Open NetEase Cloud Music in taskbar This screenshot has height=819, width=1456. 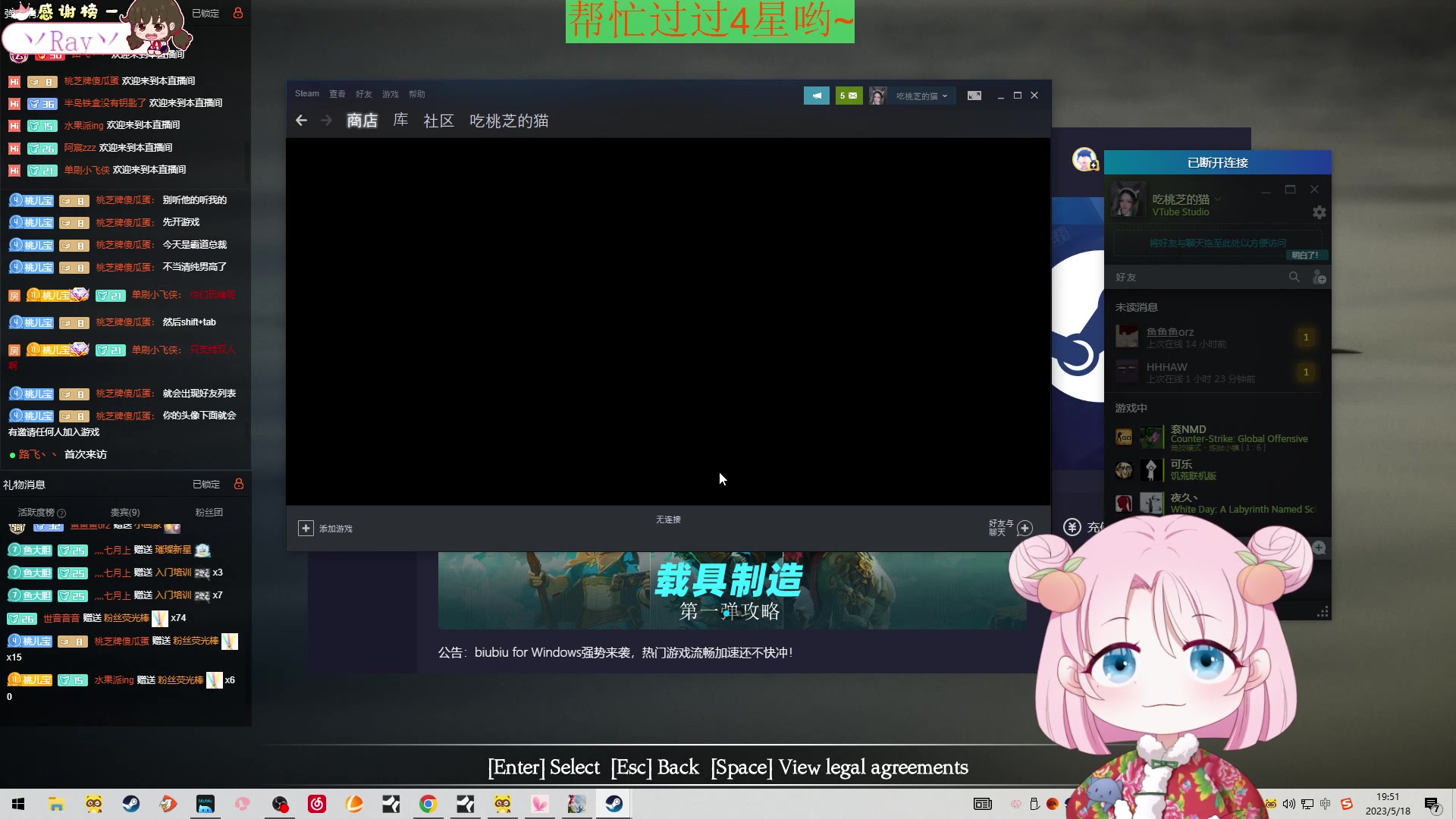316,804
